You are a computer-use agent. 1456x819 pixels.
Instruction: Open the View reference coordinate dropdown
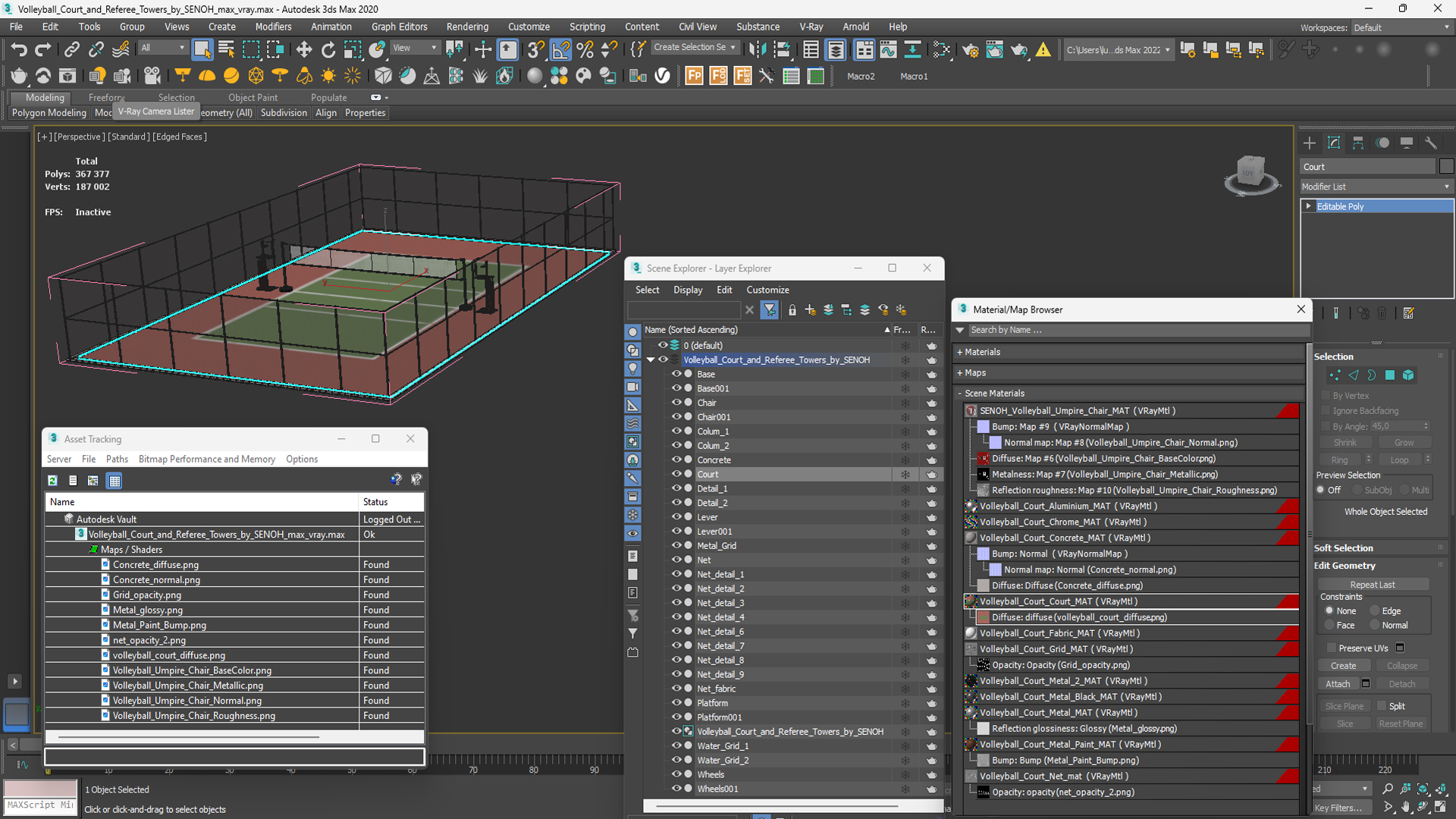click(x=414, y=48)
